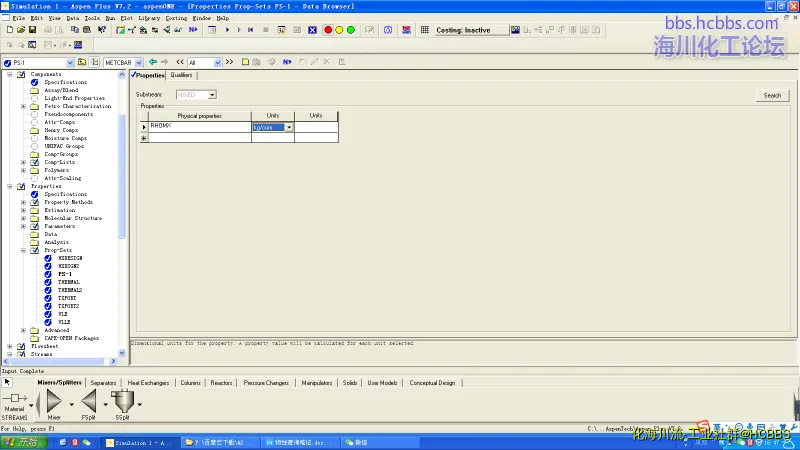Image resolution: width=800 pixels, height=450 pixels.
Task: Select the Mixer block icon
Action: (x=54, y=404)
